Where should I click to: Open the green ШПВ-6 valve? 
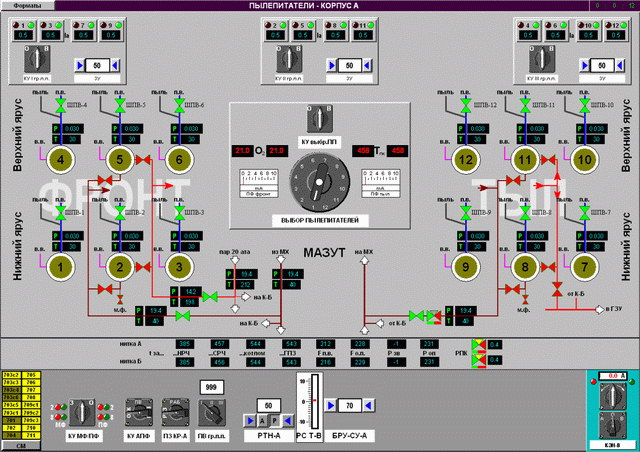pyautogui.click(x=179, y=105)
